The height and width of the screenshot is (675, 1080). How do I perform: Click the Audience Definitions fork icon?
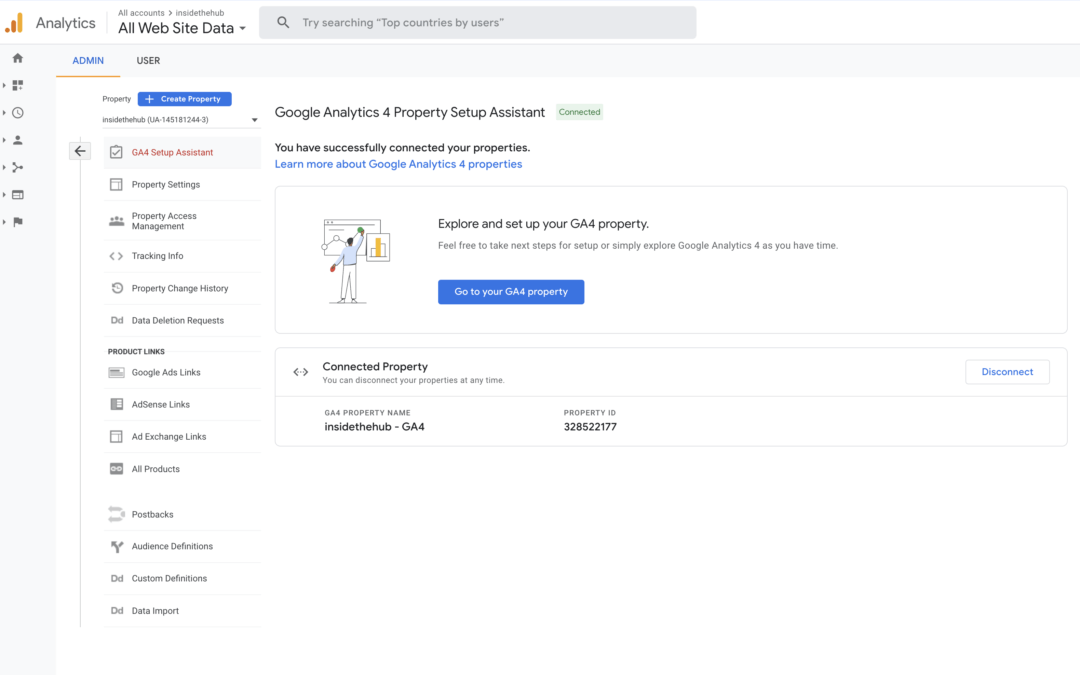pyautogui.click(x=117, y=547)
